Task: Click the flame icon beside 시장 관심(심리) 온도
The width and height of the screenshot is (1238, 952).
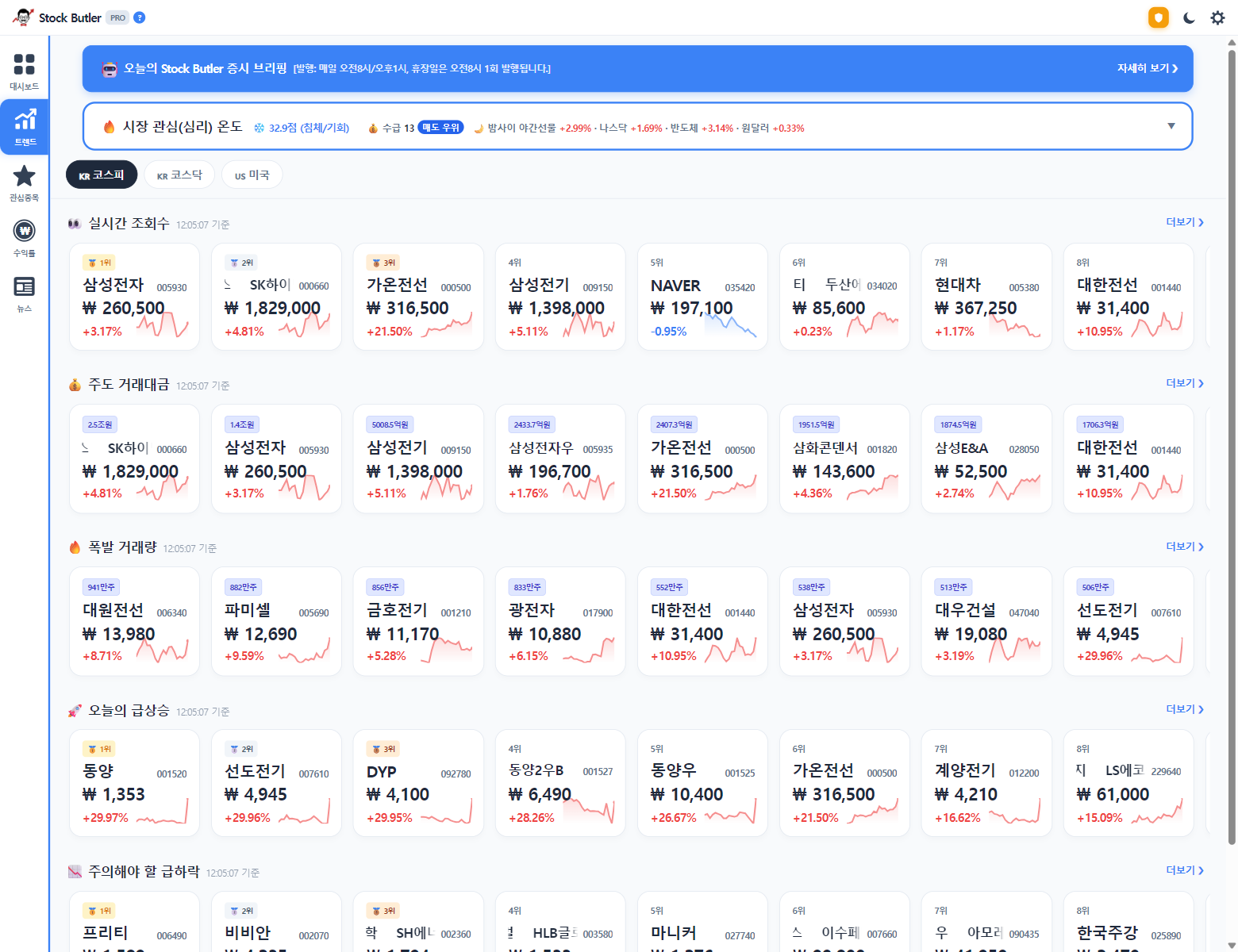Action: click(110, 127)
